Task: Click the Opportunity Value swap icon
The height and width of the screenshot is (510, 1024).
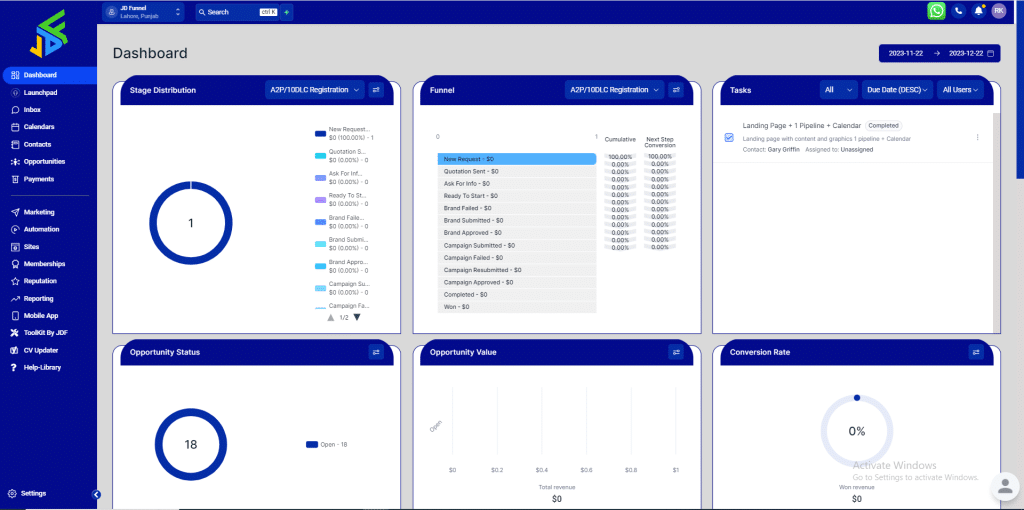Action: [676, 352]
